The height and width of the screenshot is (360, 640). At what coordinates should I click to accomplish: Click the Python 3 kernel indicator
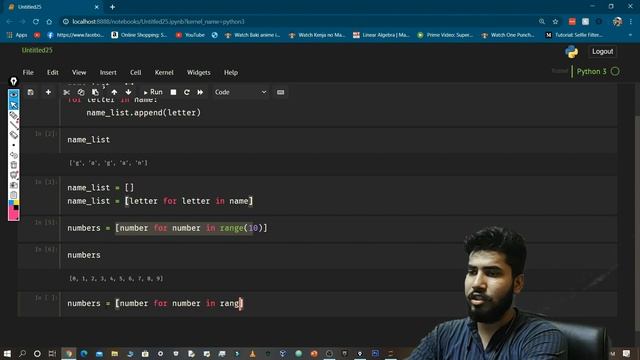coord(591,71)
